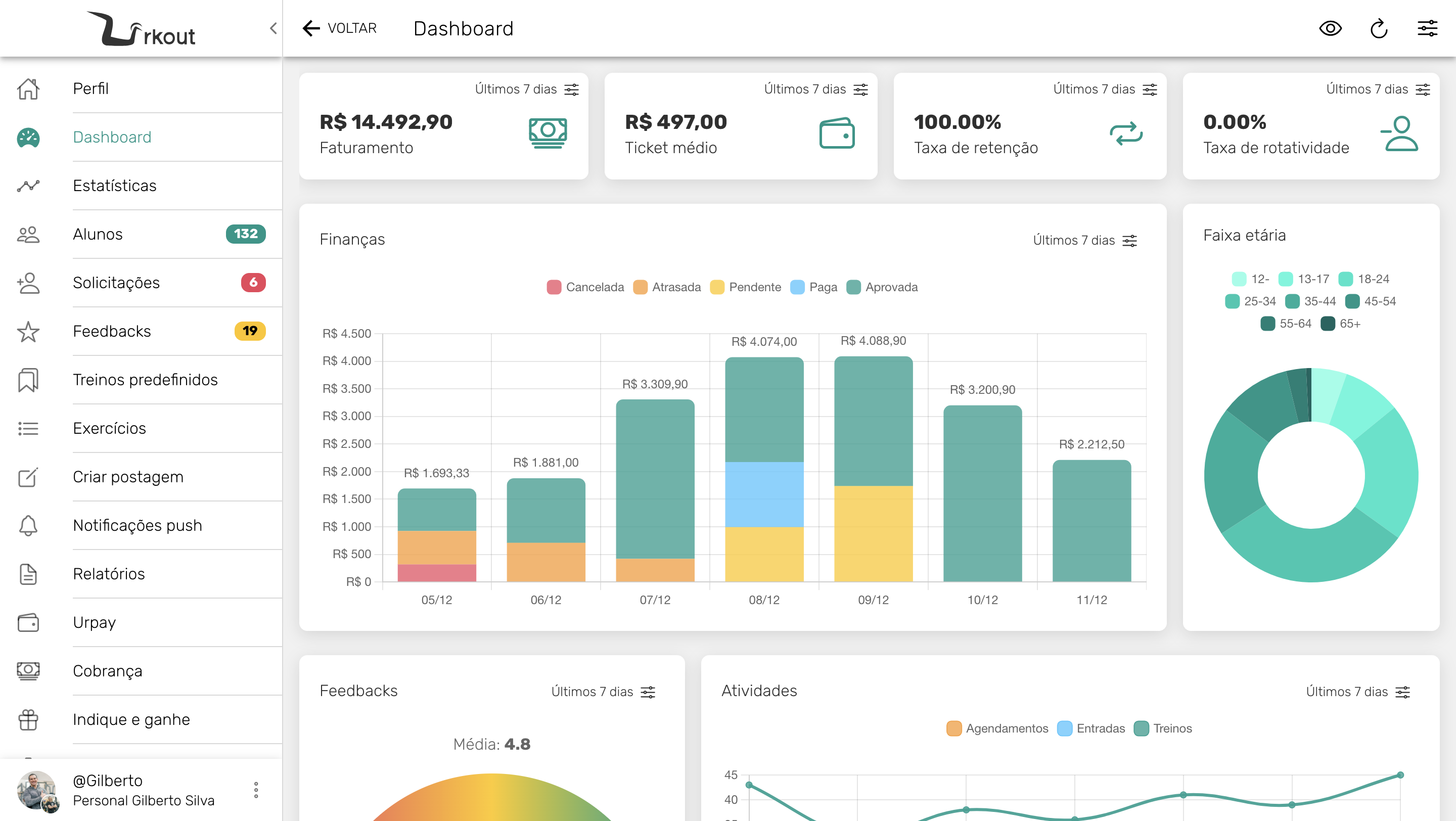Open the Solicitações page
The width and height of the screenshot is (1456, 821).
116,283
